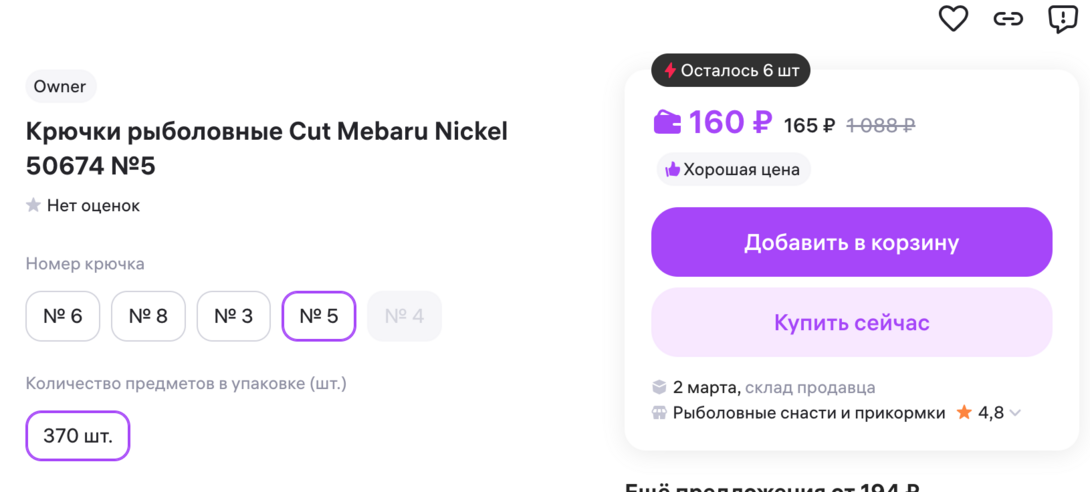The width and height of the screenshot is (1090, 492).
Task: Select hook size № 5 option
Action: [x=319, y=316]
